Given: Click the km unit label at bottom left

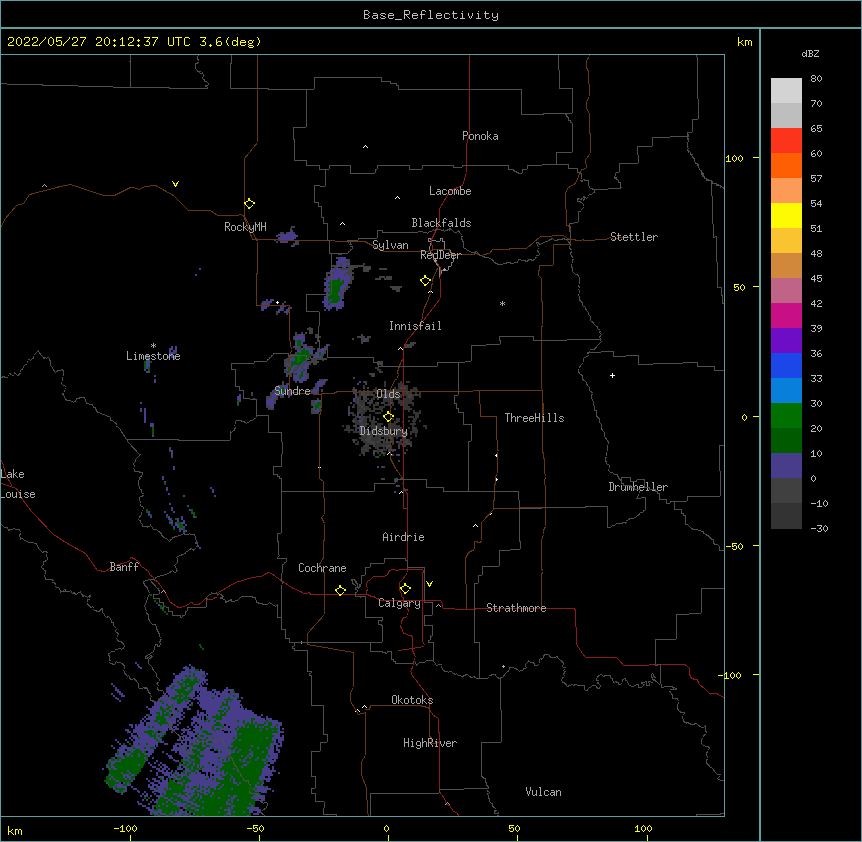Looking at the screenshot, I should click(14, 830).
